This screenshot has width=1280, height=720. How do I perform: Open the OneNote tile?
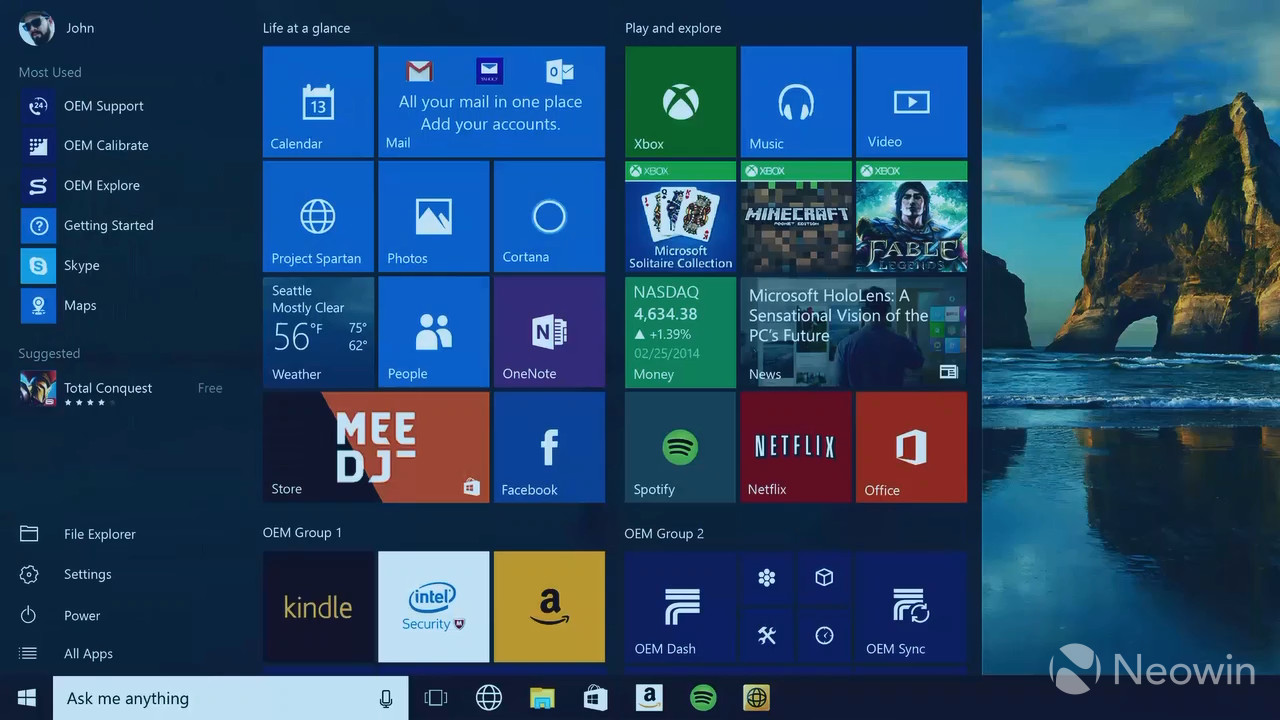pos(549,332)
